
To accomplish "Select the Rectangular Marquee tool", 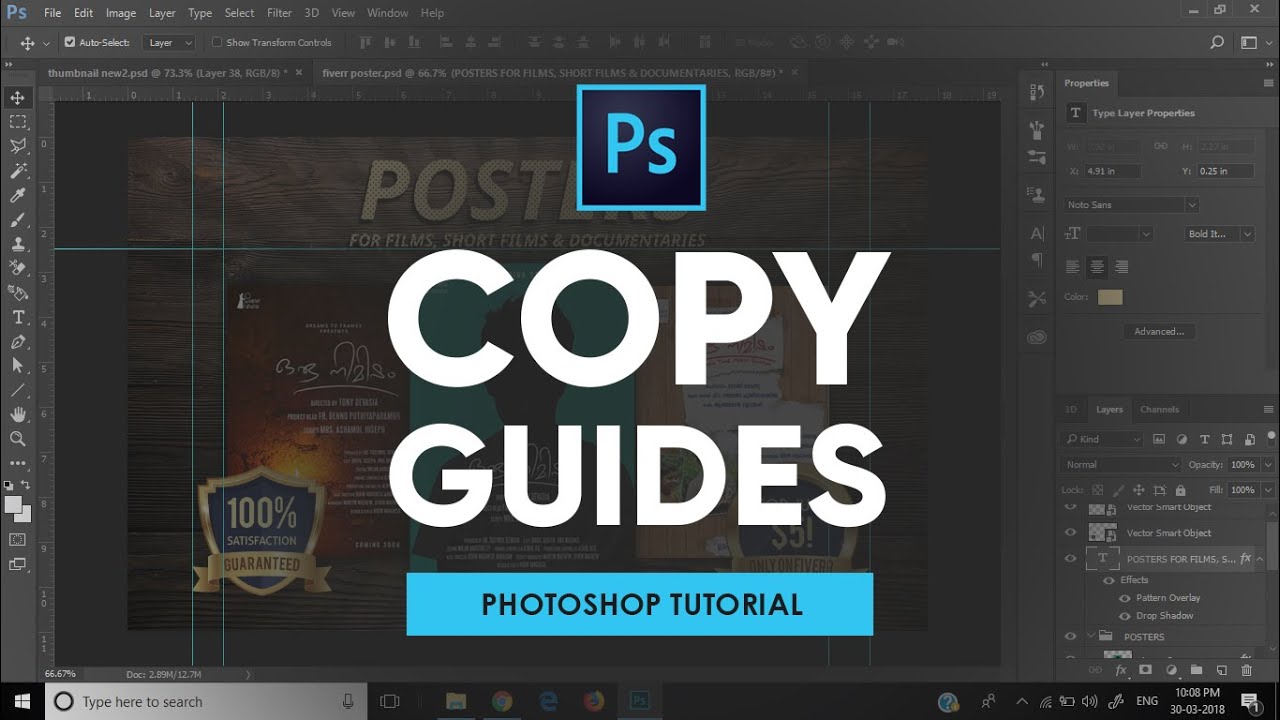I will (17, 122).
